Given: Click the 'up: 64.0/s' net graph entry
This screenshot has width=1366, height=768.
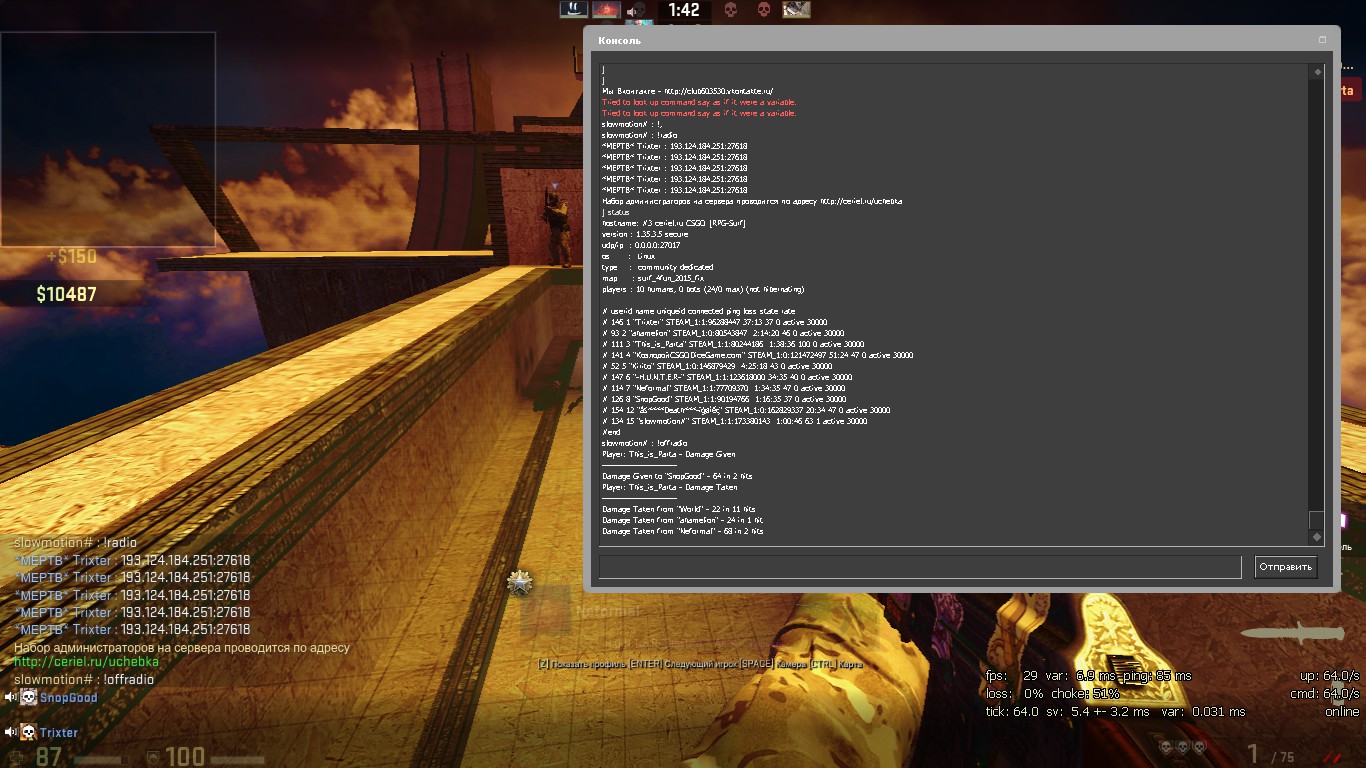Looking at the screenshot, I should 1330,676.
